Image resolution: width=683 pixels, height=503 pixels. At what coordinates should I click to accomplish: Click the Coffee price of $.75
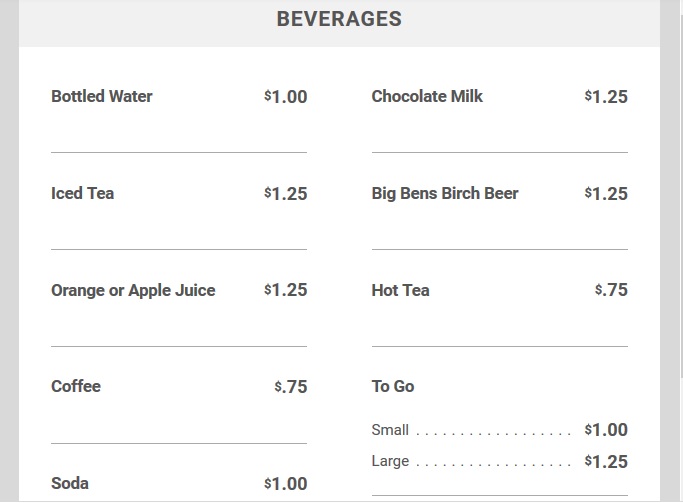pos(291,387)
